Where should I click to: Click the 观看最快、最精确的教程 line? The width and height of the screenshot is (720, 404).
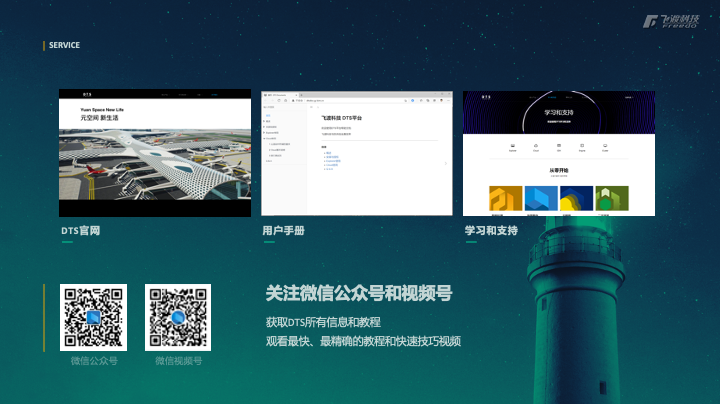click(x=363, y=341)
